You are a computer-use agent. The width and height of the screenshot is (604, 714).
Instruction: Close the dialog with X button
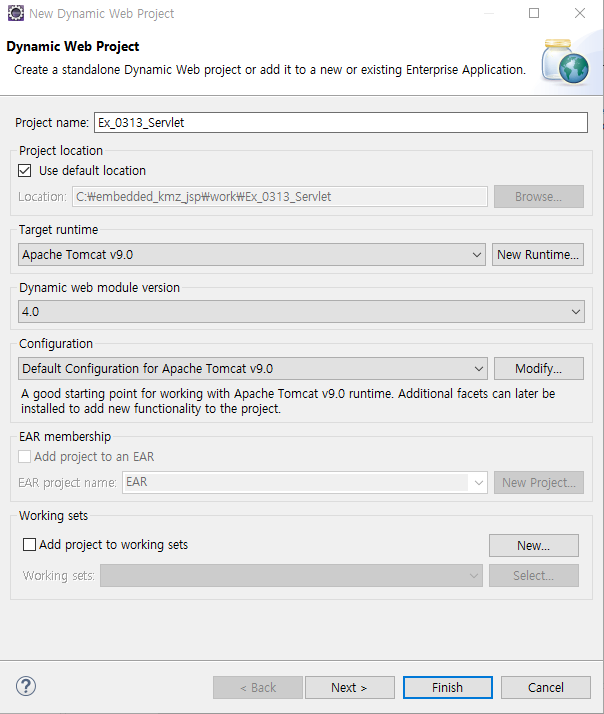pos(580,13)
